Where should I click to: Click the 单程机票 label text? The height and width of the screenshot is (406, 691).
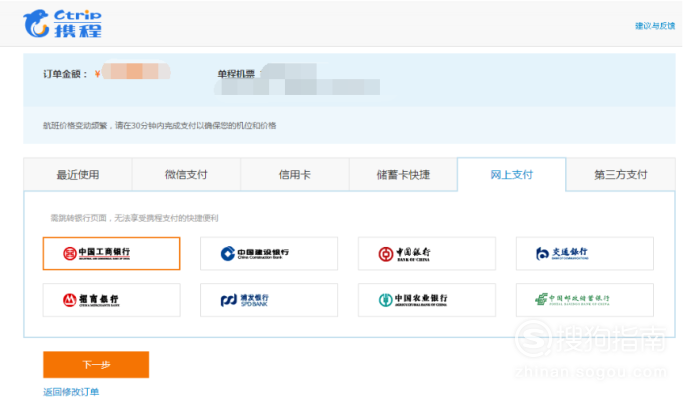(x=236, y=74)
